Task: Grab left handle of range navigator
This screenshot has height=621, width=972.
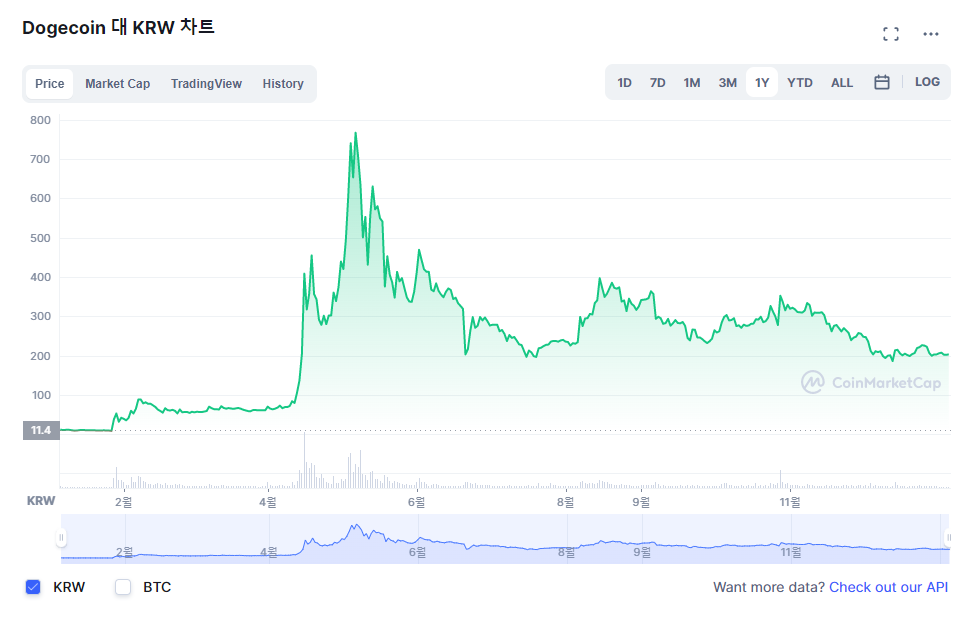Action: [x=61, y=537]
